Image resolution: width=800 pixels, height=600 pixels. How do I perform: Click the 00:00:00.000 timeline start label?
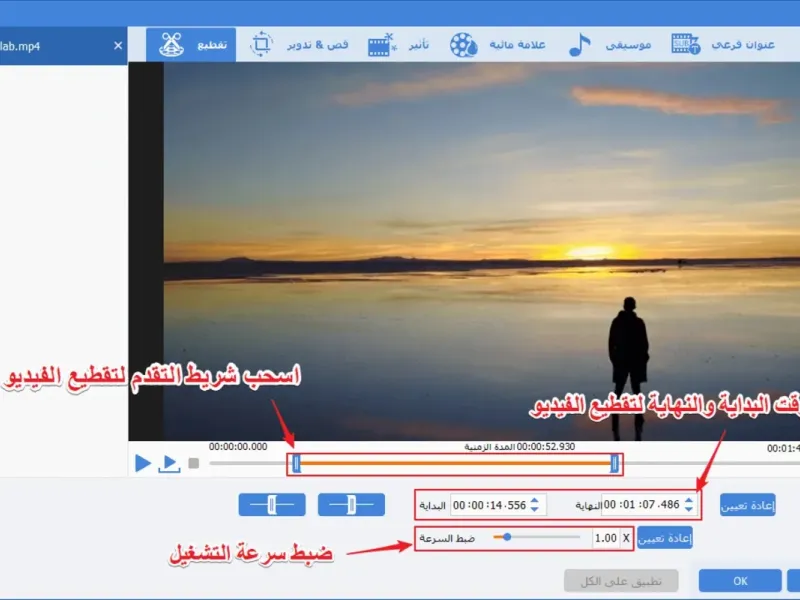(x=238, y=446)
